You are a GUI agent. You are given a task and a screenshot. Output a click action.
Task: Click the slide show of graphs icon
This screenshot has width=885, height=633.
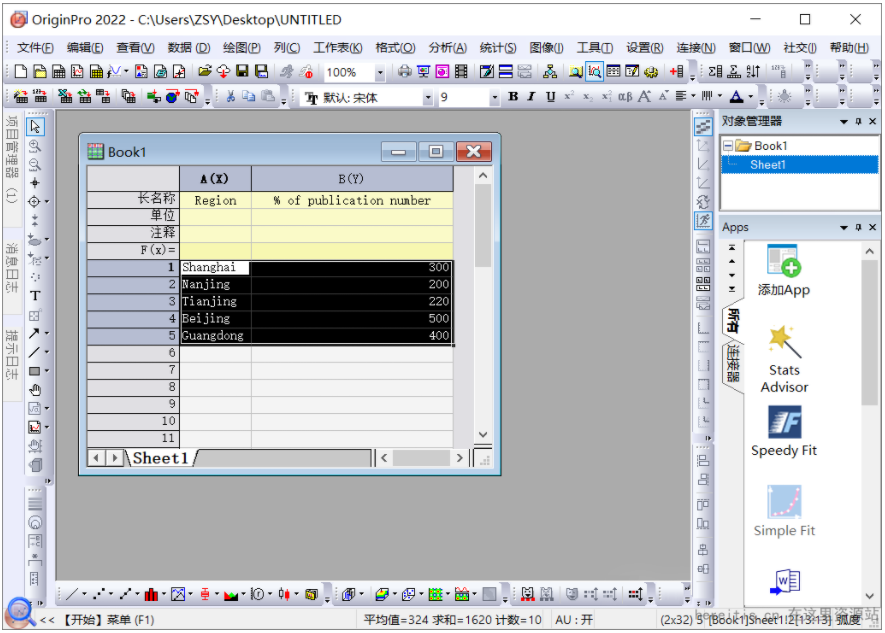click(x=423, y=72)
